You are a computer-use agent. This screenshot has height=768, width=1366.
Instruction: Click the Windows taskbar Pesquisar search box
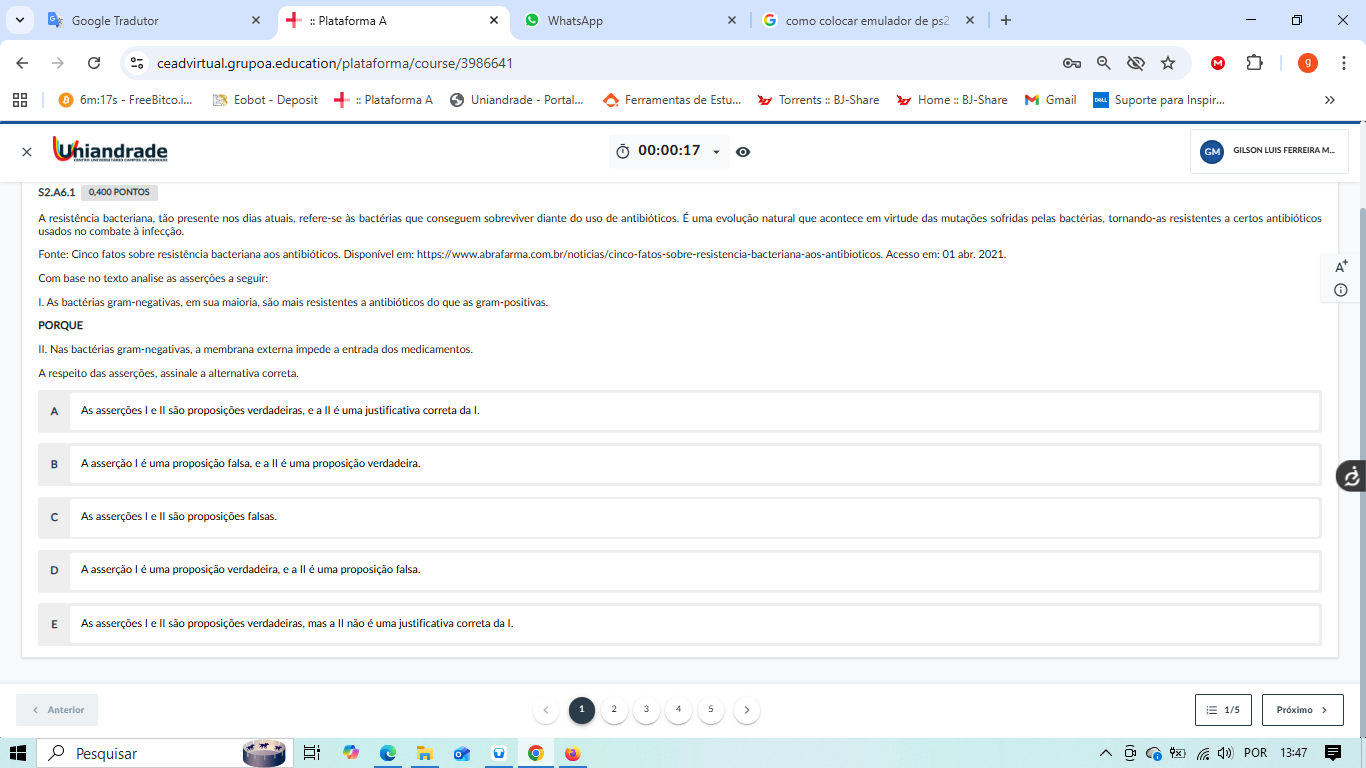click(140, 753)
